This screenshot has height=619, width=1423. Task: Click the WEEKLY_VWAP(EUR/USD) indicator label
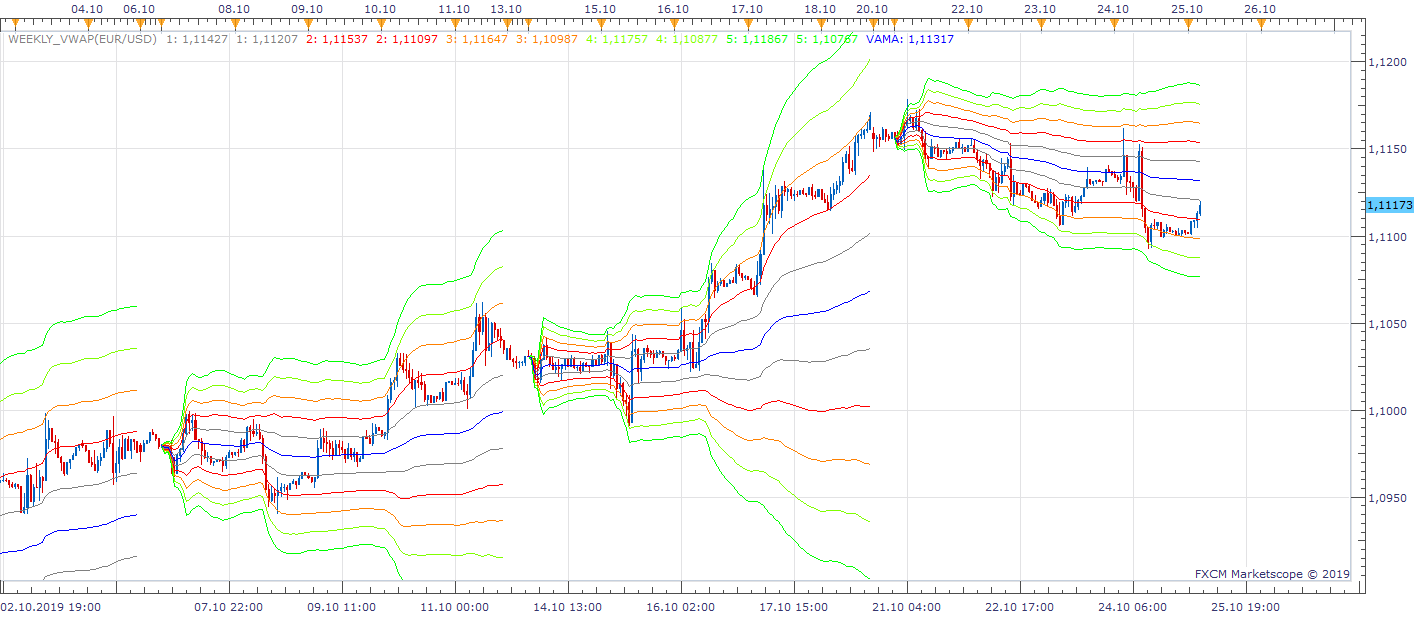click(x=84, y=39)
